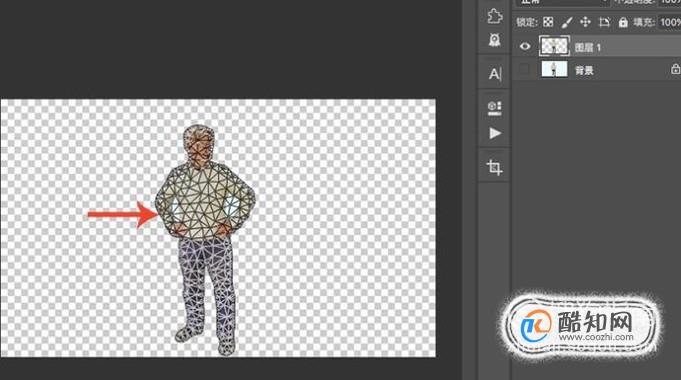Click the padlock on the 背景 layer
This screenshot has height=380, width=681.
[675, 69]
